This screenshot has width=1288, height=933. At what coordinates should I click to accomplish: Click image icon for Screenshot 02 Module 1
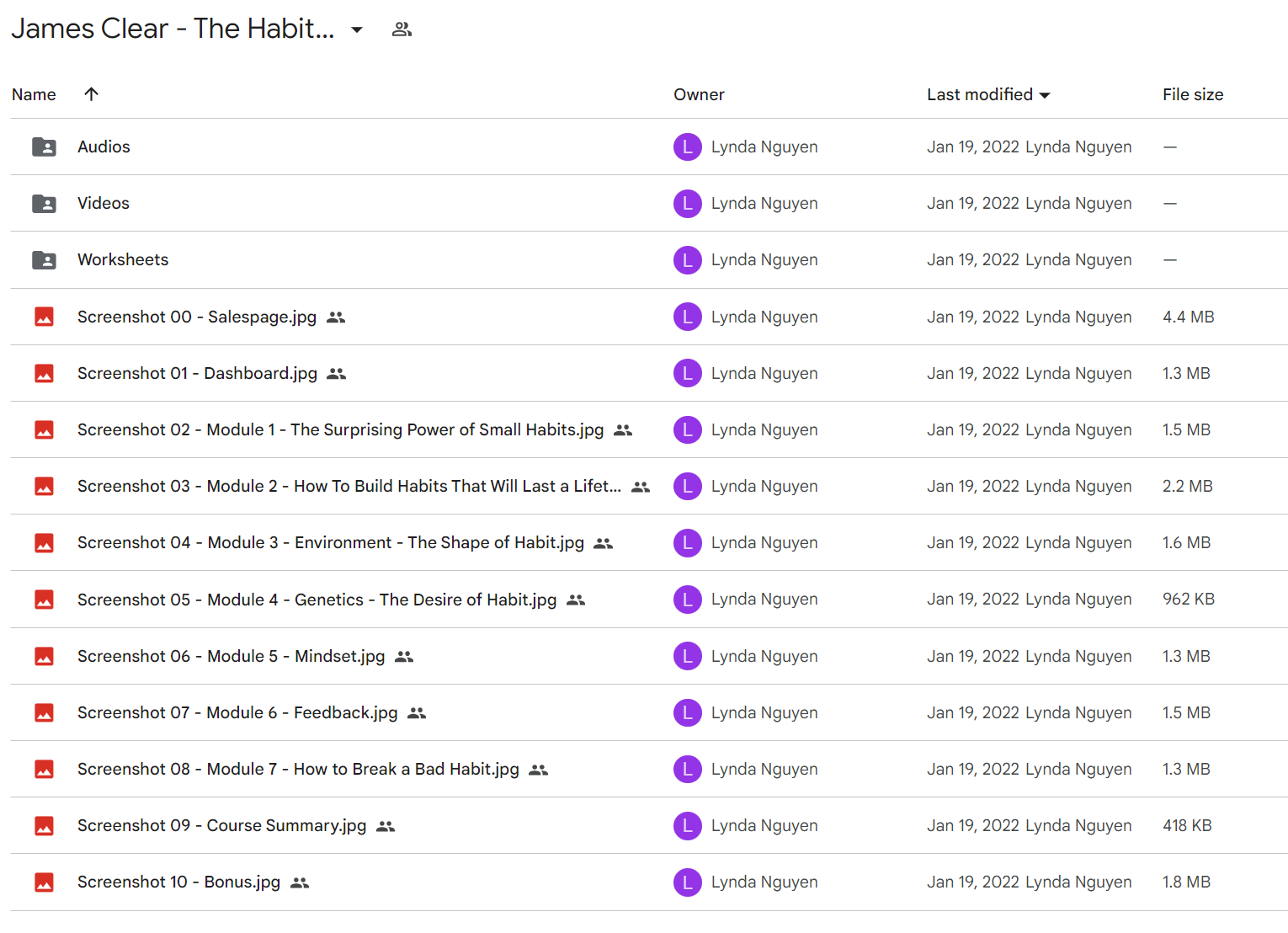pos(44,429)
